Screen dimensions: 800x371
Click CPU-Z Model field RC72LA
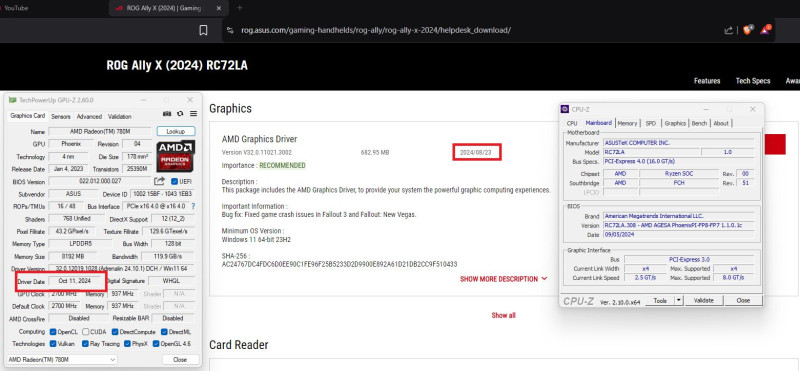[652, 152]
